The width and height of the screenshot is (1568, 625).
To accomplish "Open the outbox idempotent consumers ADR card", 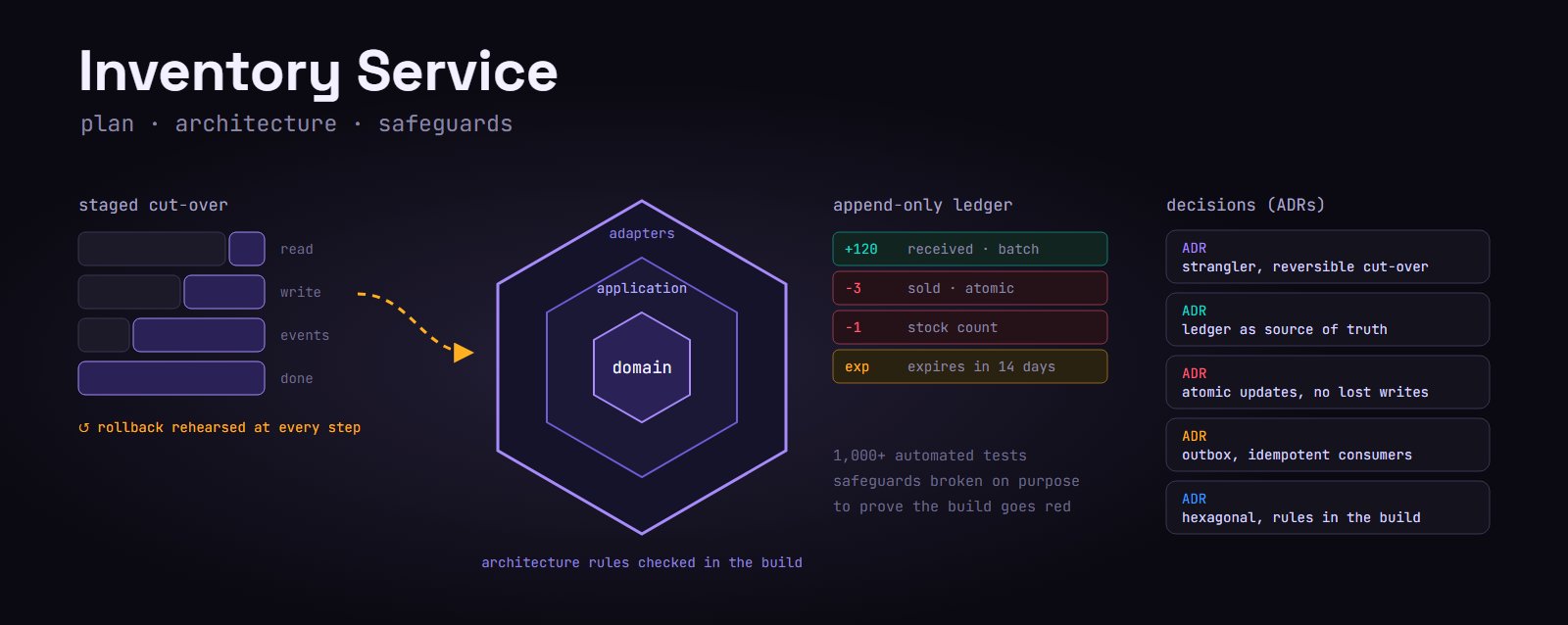I will tap(1328, 445).
